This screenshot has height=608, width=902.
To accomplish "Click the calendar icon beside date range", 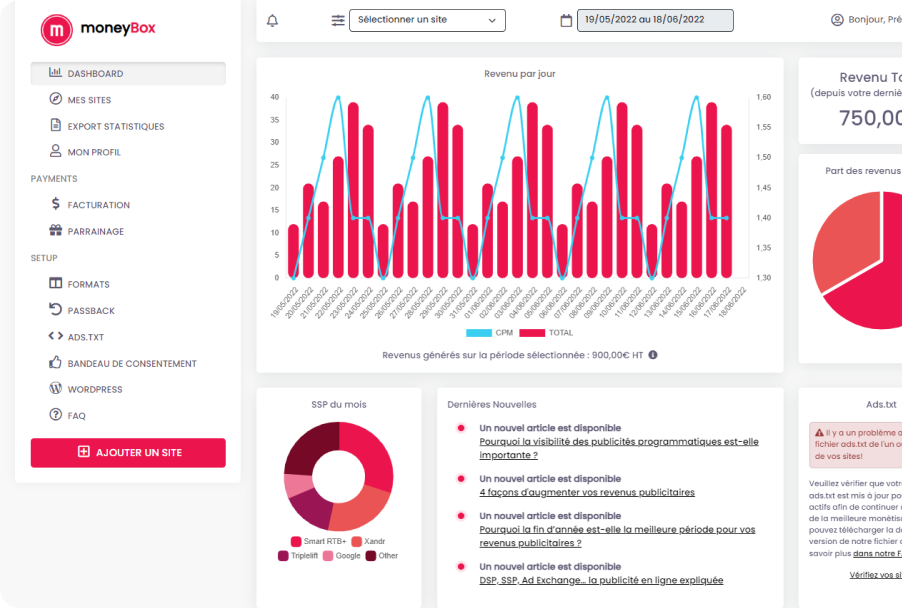I will [x=566, y=21].
